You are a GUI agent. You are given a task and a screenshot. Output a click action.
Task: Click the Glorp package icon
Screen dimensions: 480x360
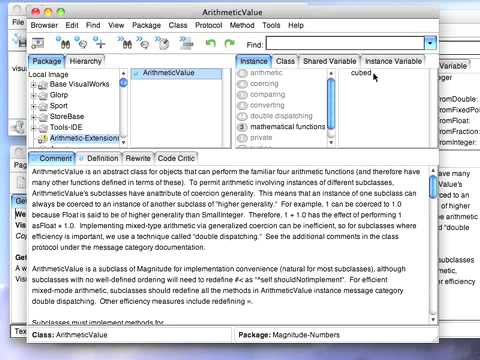tap(43, 96)
